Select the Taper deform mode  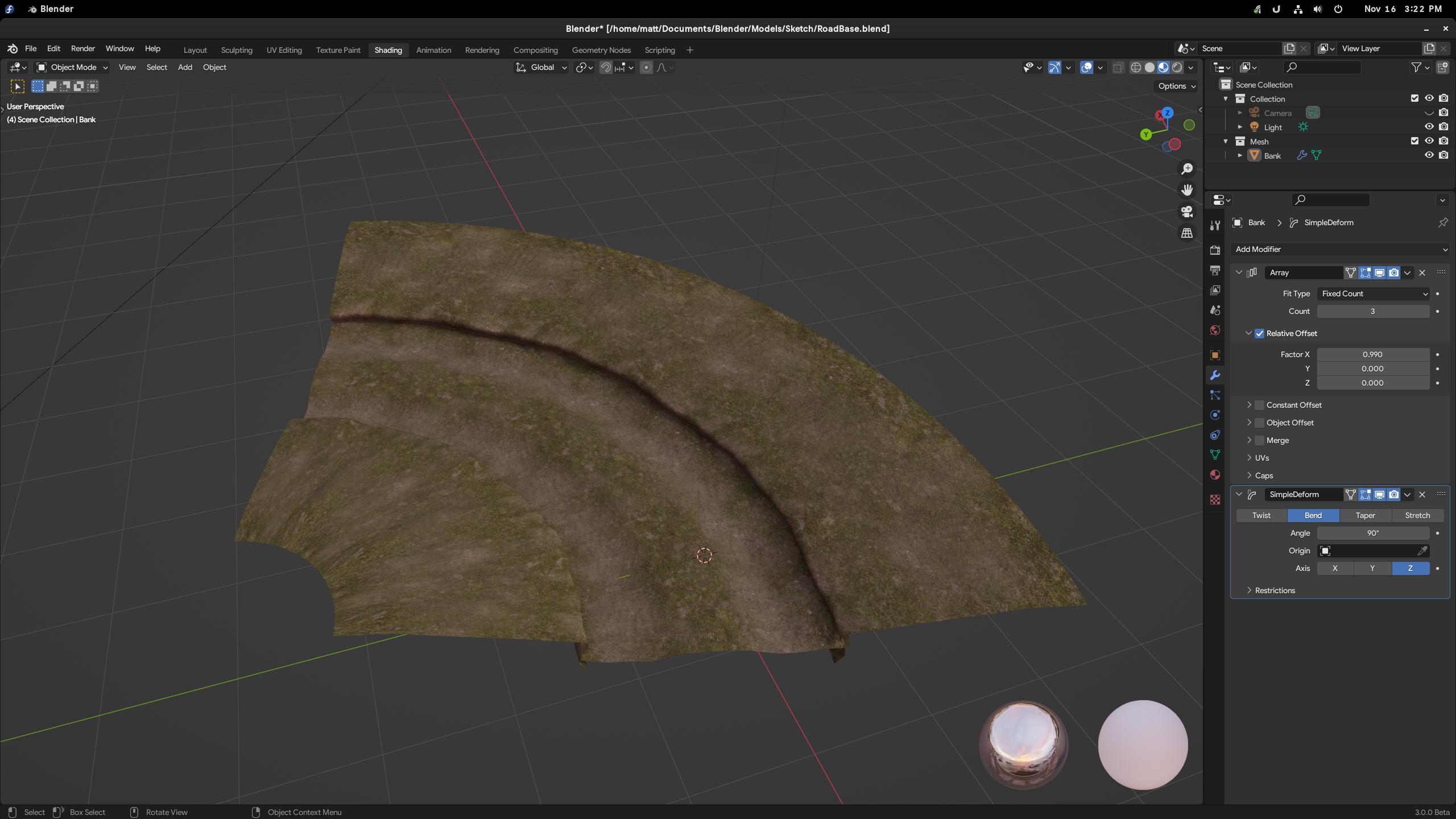(x=1365, y=515)
